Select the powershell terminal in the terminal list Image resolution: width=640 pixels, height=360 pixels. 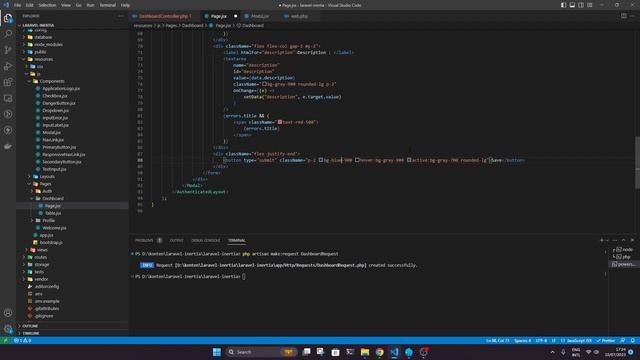pyautogui.click(x=624, y=264)
